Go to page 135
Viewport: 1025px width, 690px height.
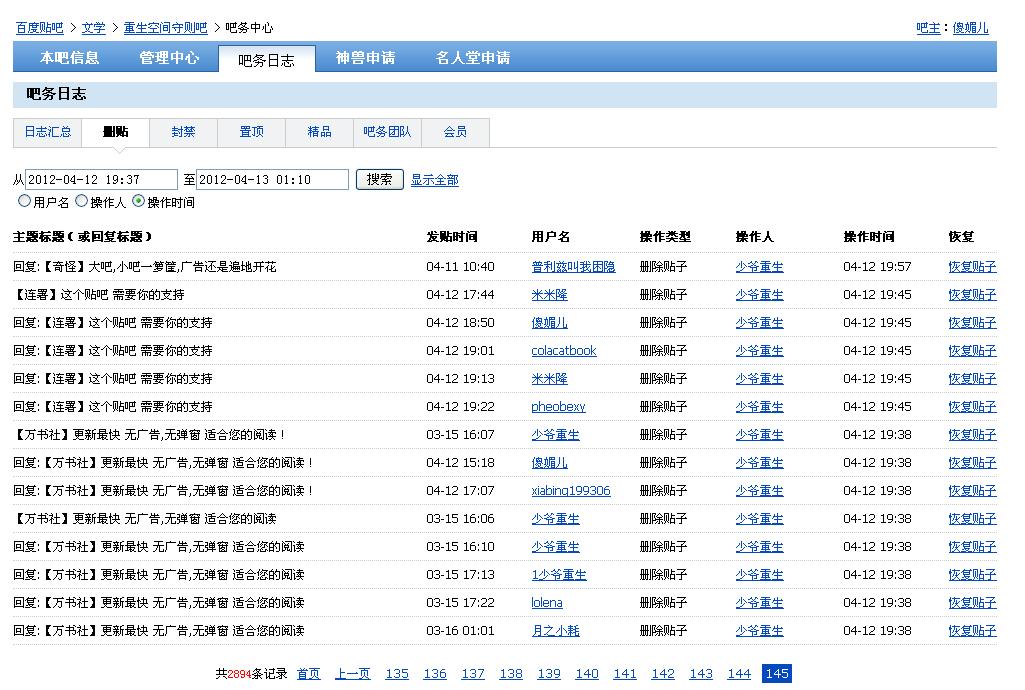(x=397, y=674)
